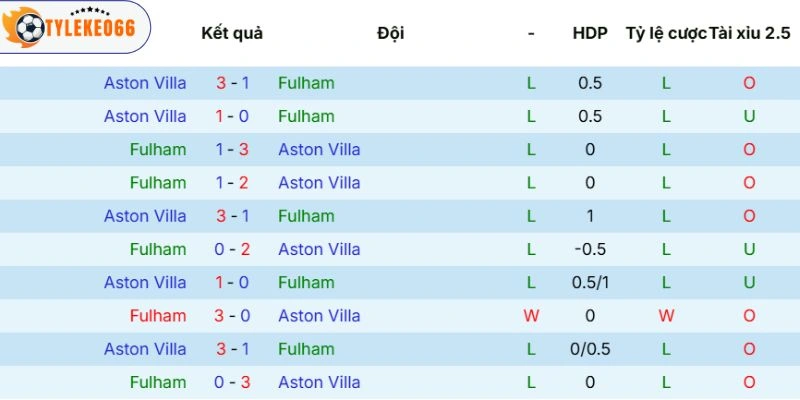Click the Kết quả column header
This screenshot has height=400, width=800.
pos(232,33)
